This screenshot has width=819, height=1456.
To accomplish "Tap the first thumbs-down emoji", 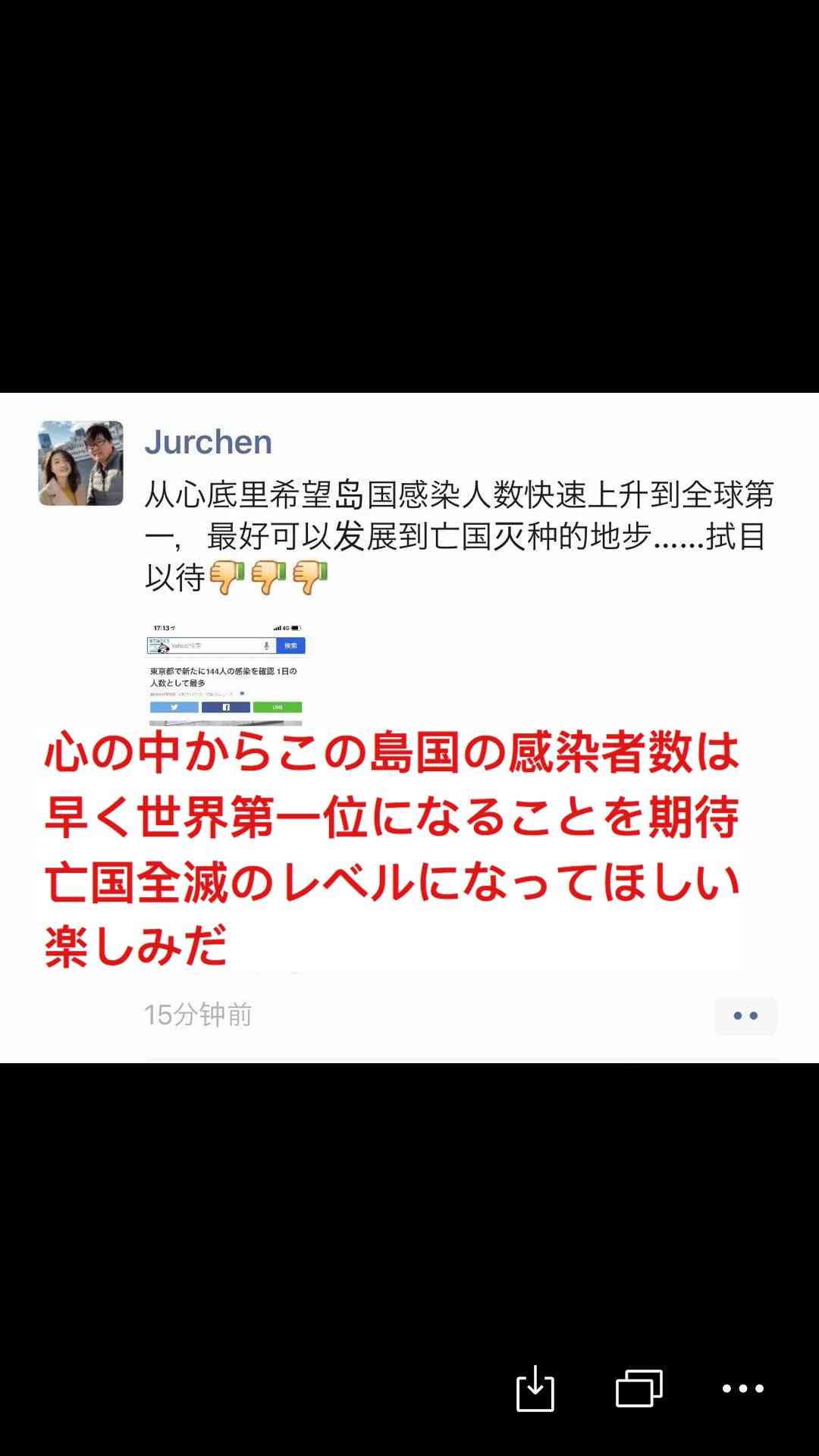I will (x=227, y=578).
